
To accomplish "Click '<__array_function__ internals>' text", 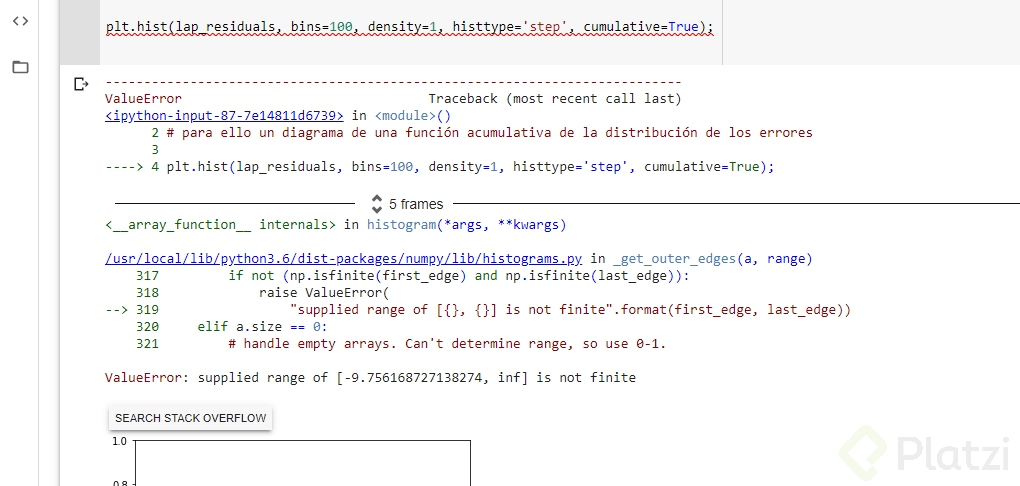I will coord(221,225).
